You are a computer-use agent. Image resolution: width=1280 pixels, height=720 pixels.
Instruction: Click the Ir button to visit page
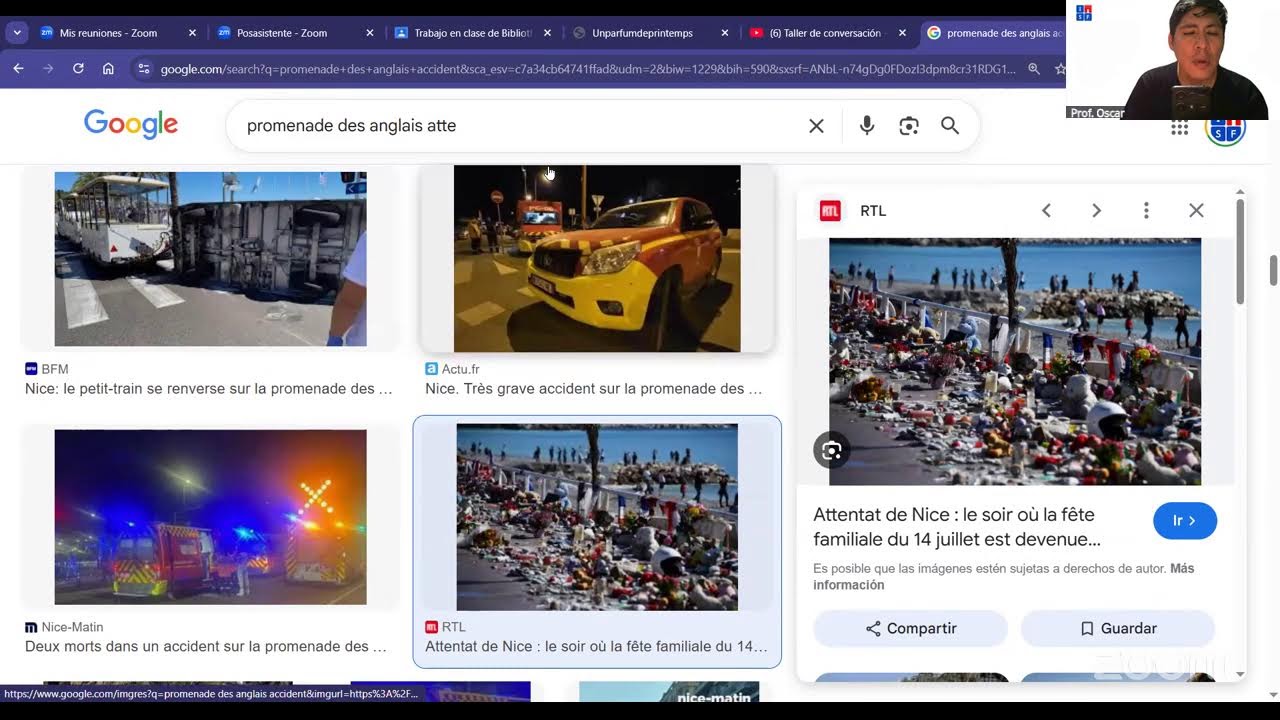[1185, 521]
